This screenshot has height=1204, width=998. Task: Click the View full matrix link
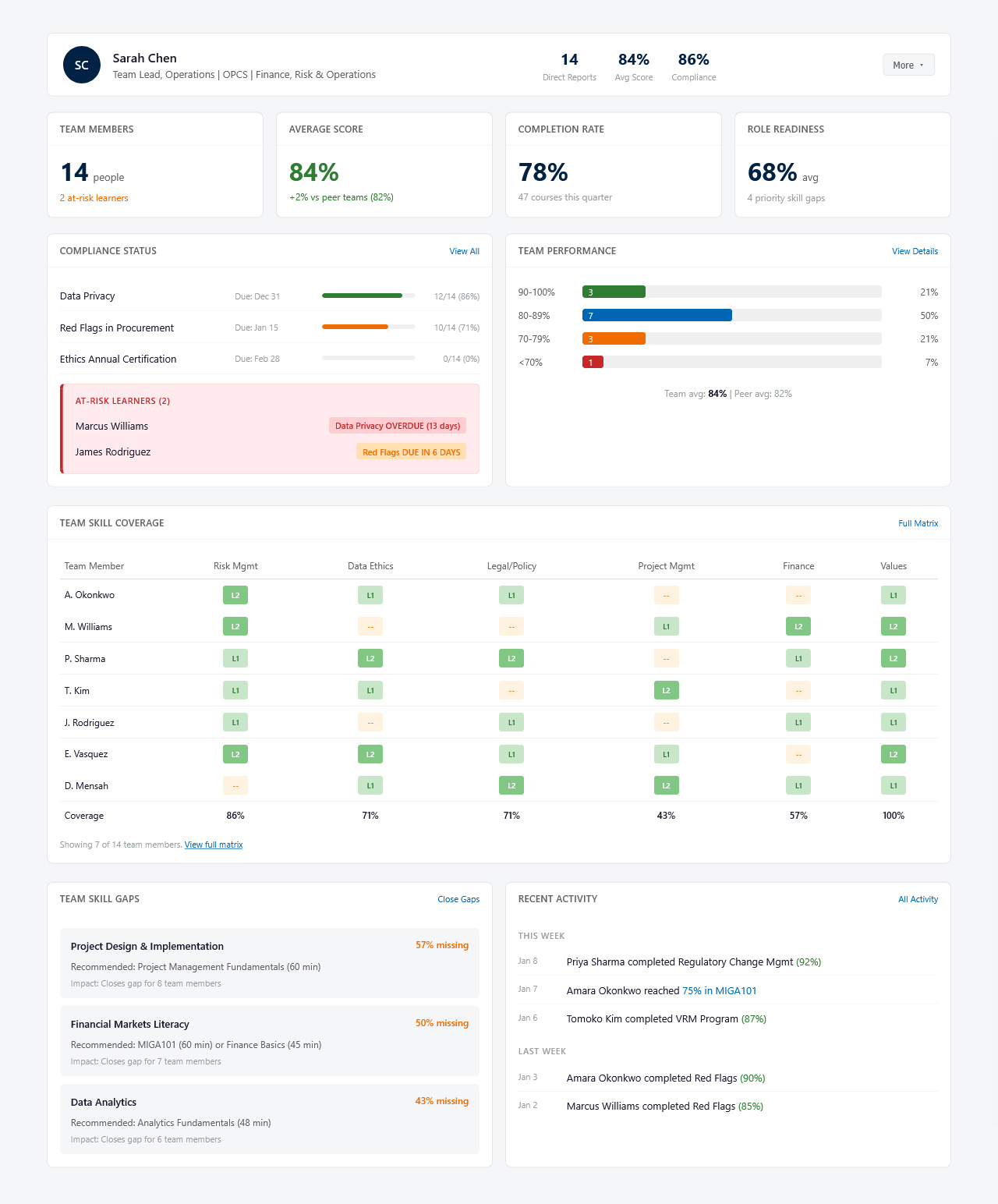point(214,845)
